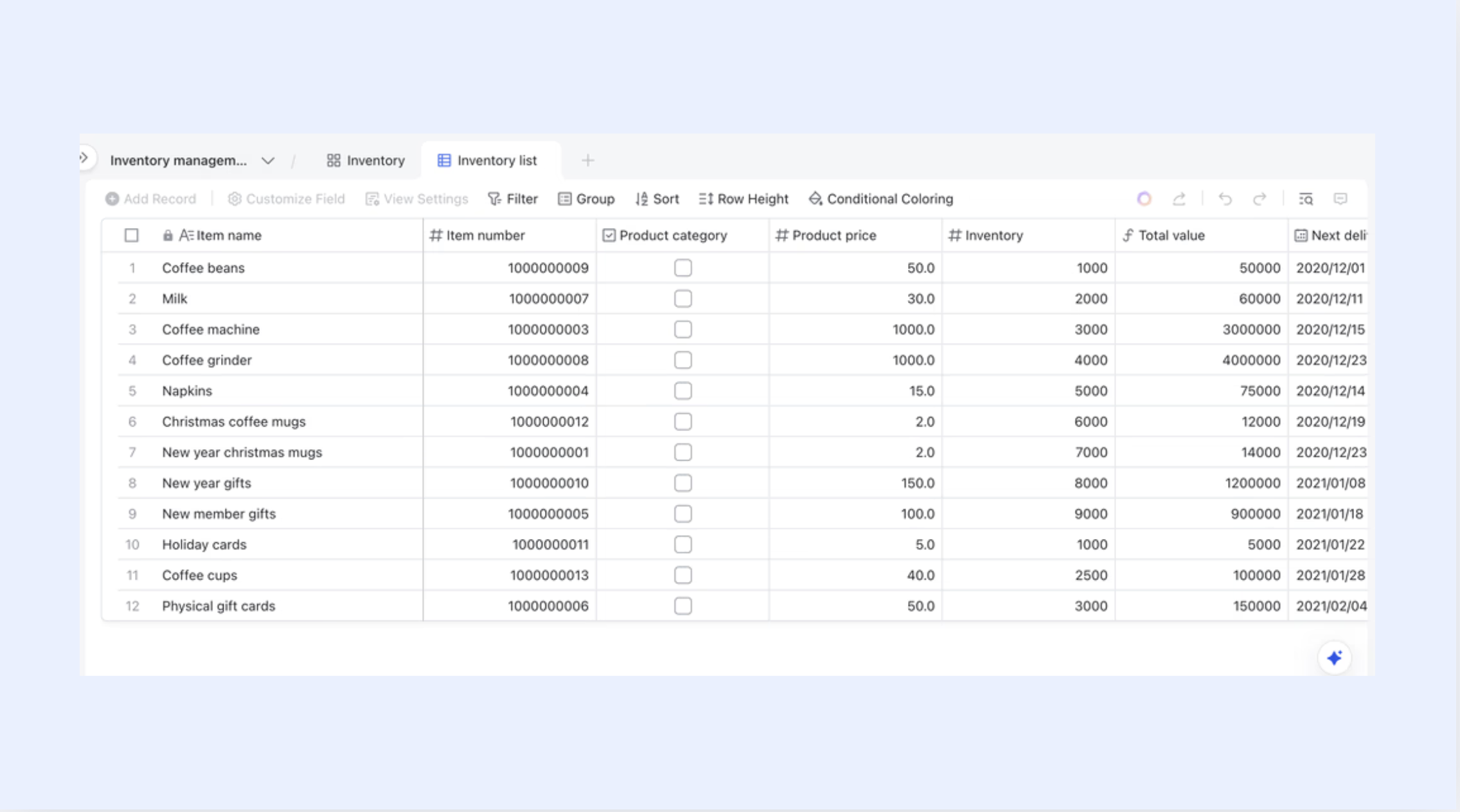
Task: Select the Coffee machine name cell
Action: (289, 330)
